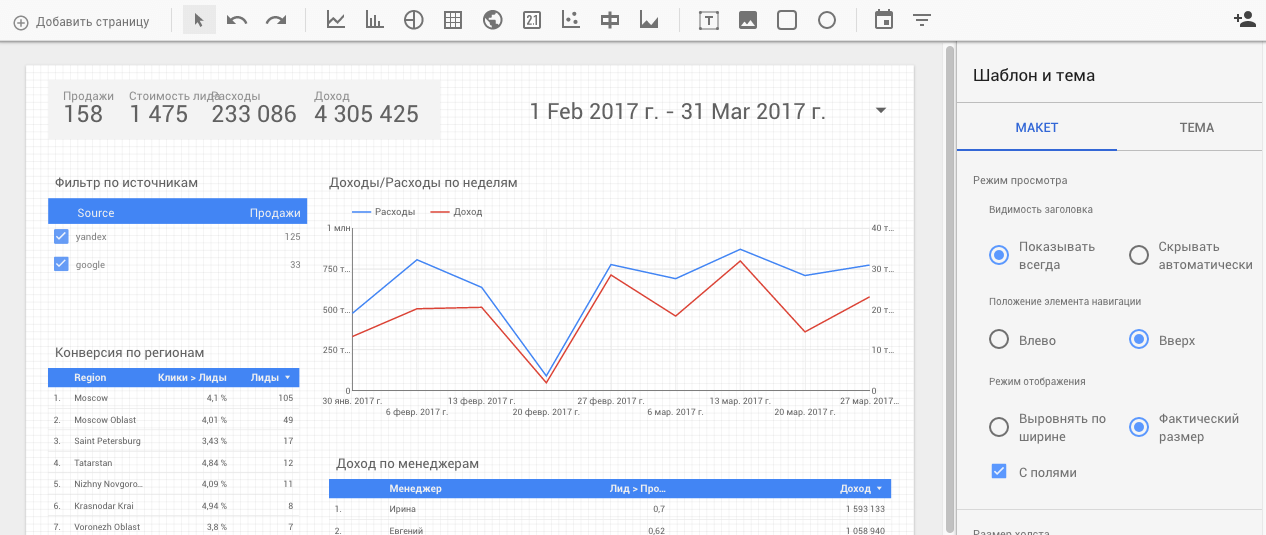The width and height of the screenshot is (1266, 535).
Task: Click 'Добавить страницу' button
Action: pyautogui.click(x=82, y=21)
